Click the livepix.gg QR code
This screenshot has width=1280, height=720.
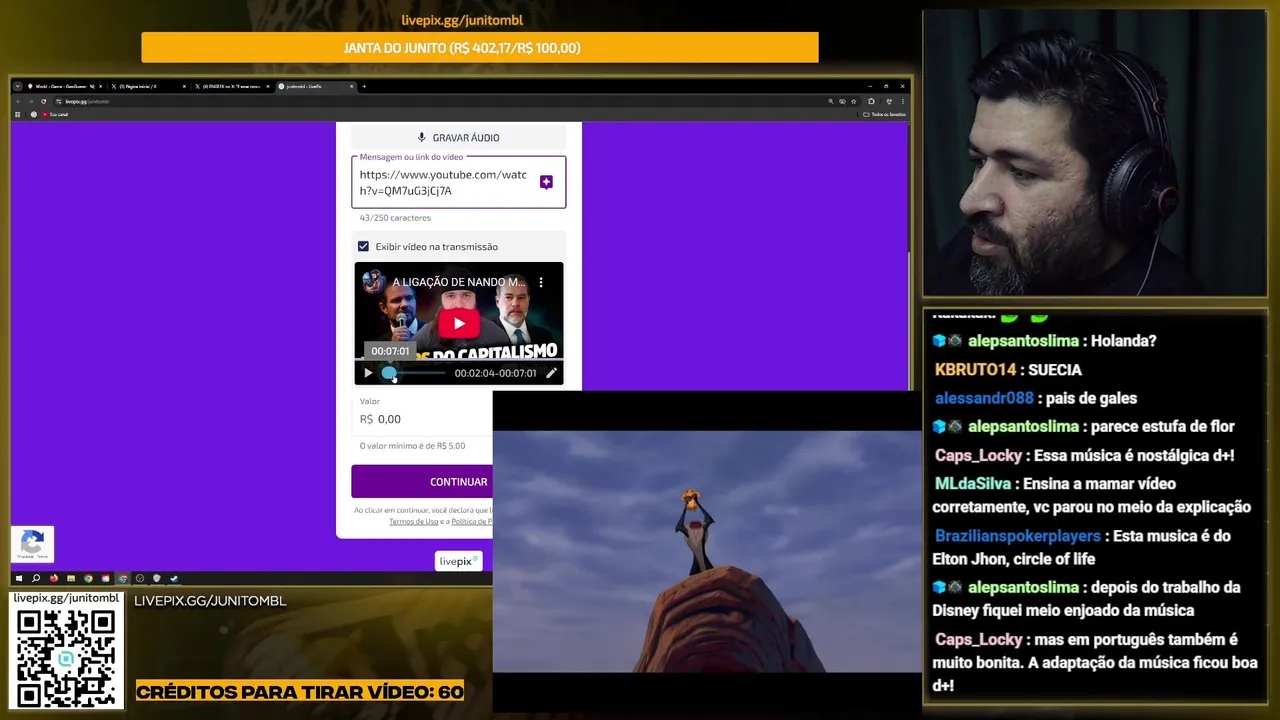pyautogui.click(x=66, y=658)
